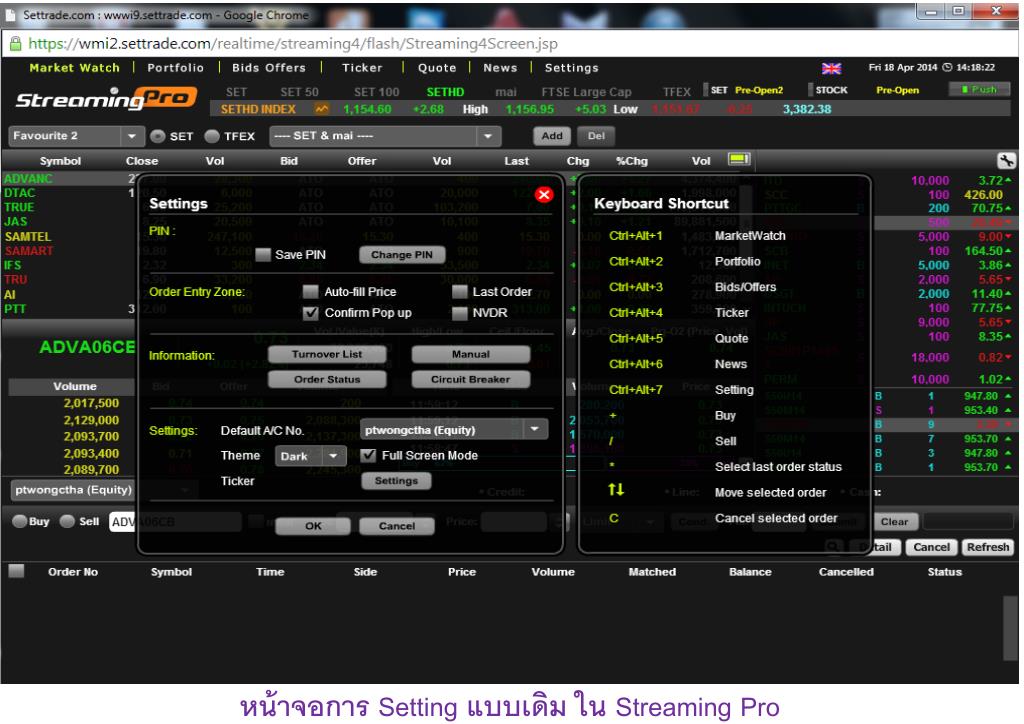1024x724 pixels.
Task: Select DTAC row in watch list
Action: (x=20, y=193)
